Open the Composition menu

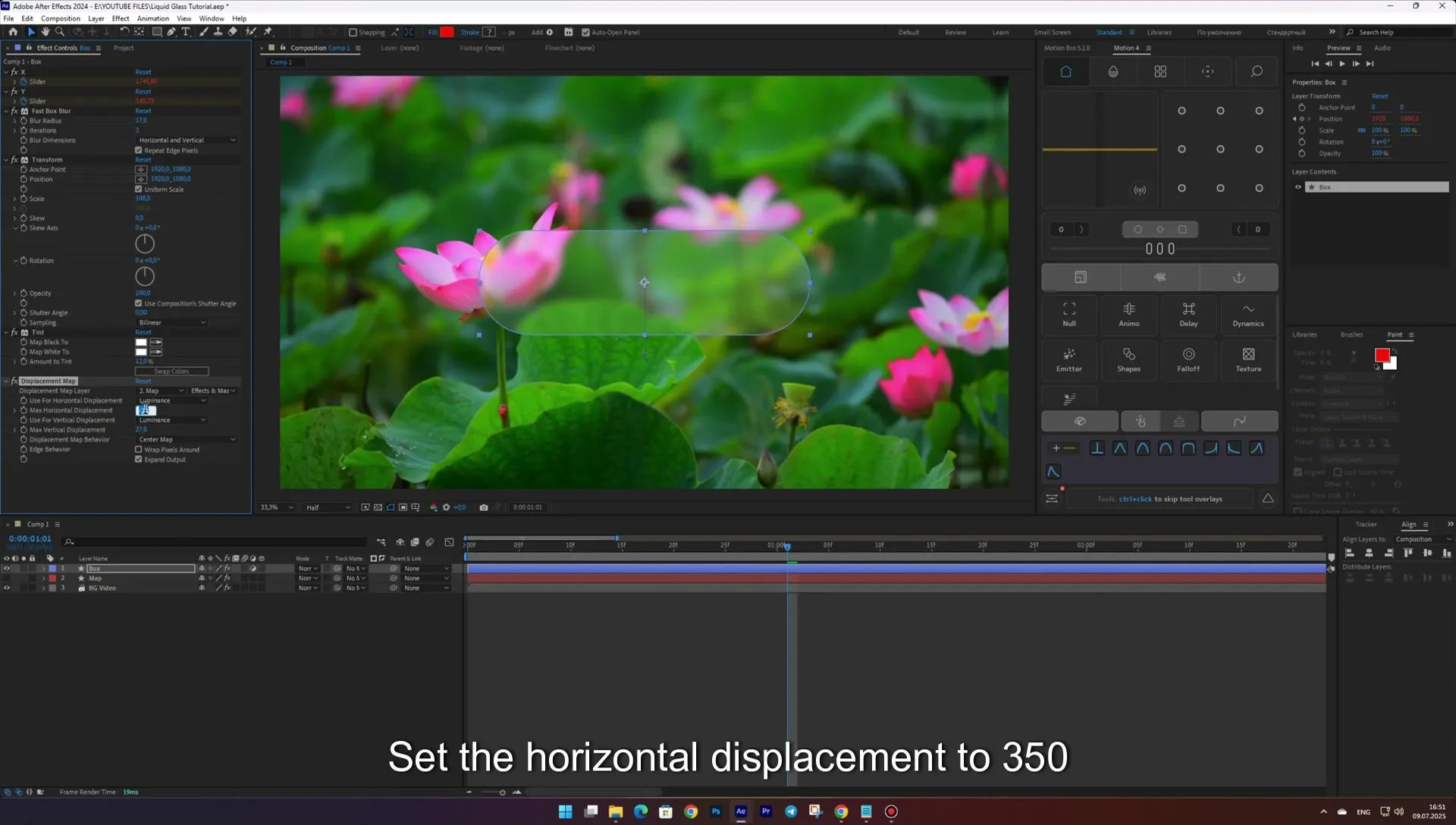[x=61, y=18]
